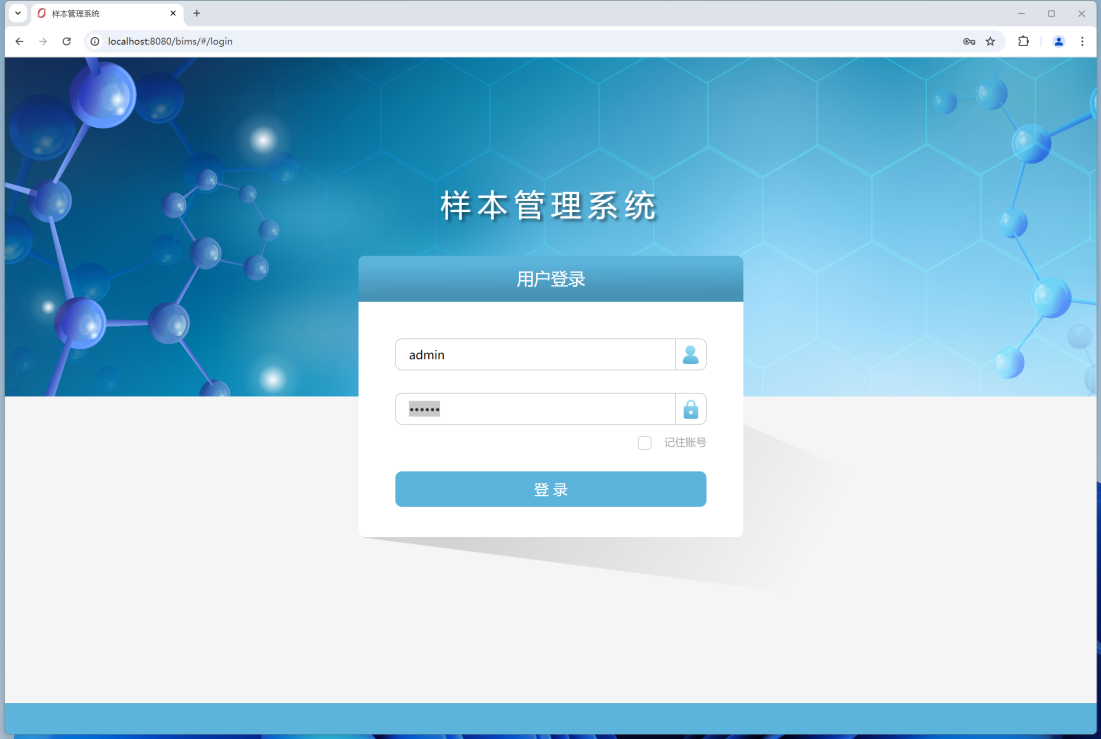Click the browser forward arrow
1101x739 pixels.
(43, 41)
